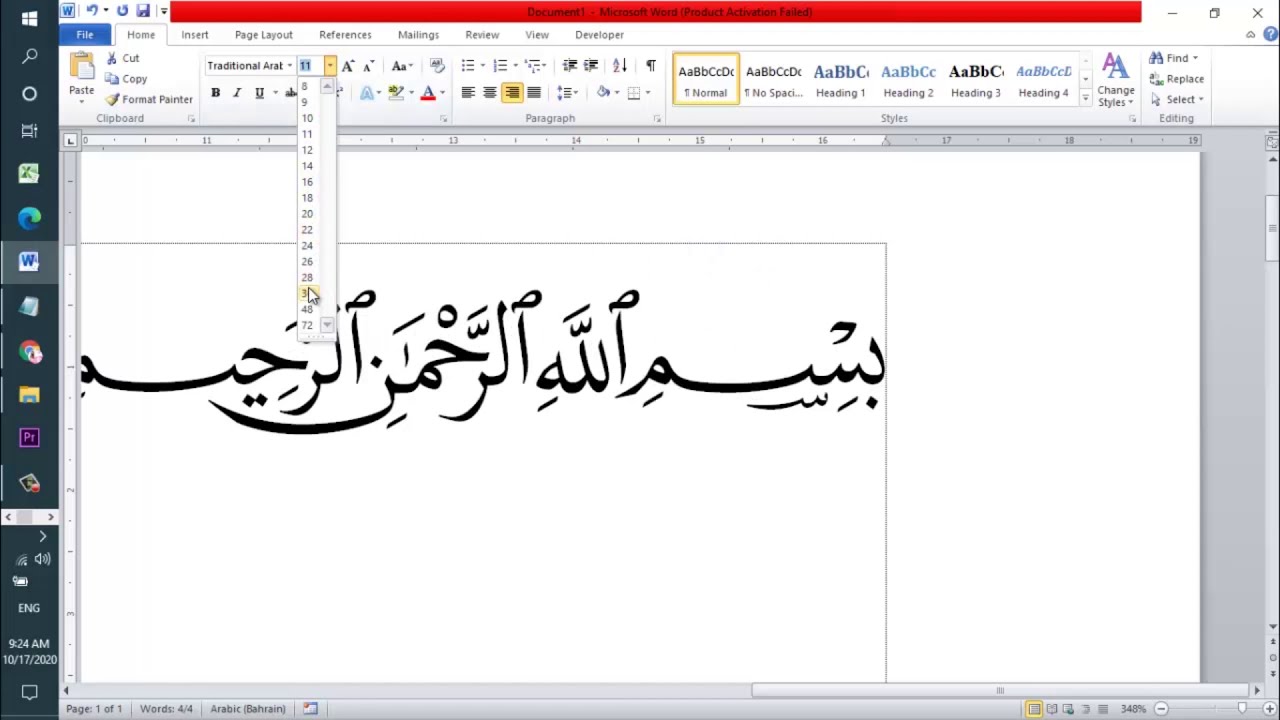Open the font name dropdown arrow
This screenshot has width=1280, height=720.
[290, 66]
